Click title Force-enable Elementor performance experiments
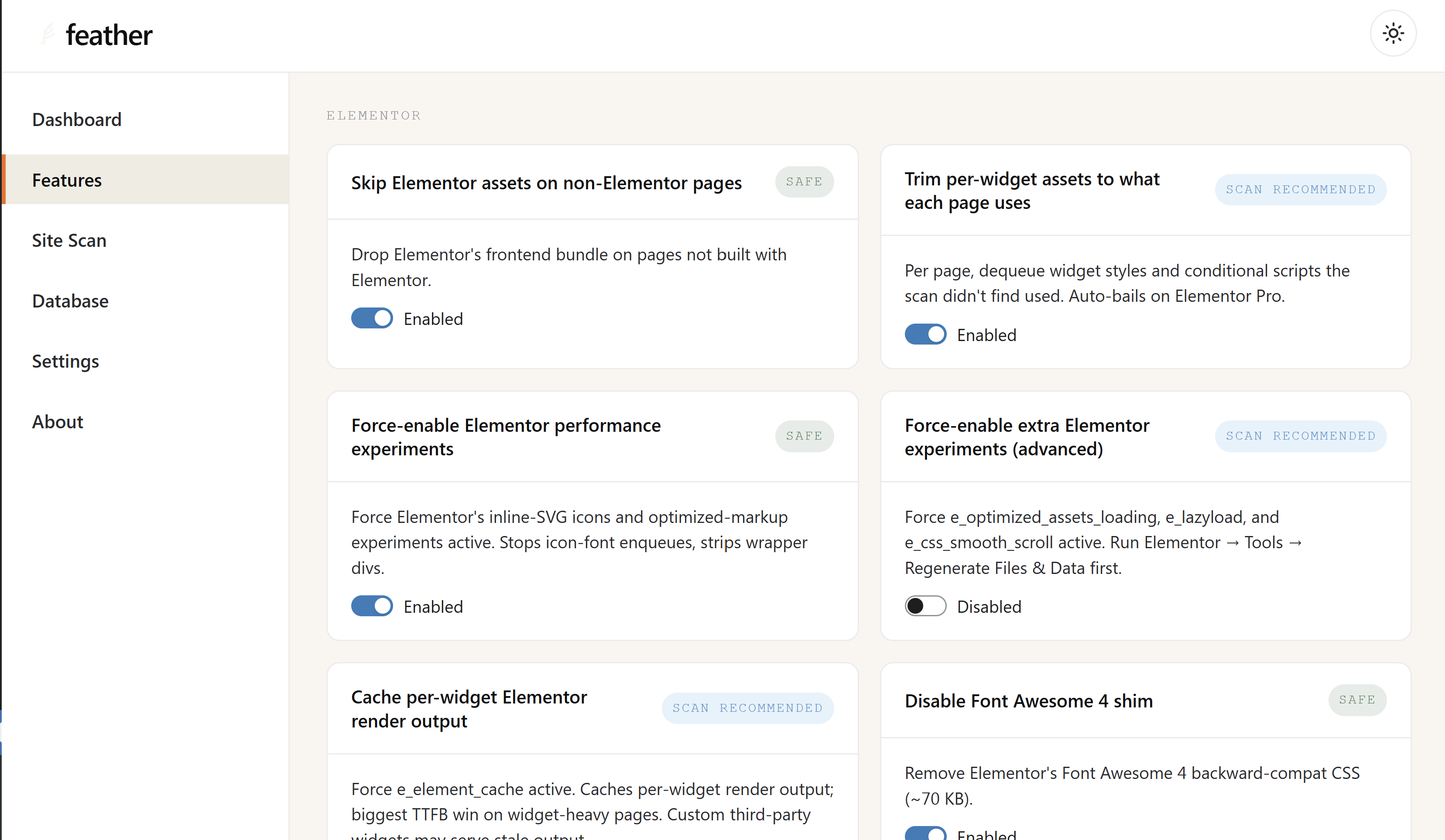The image size is (1445, 840). click(x=506, y=437)
